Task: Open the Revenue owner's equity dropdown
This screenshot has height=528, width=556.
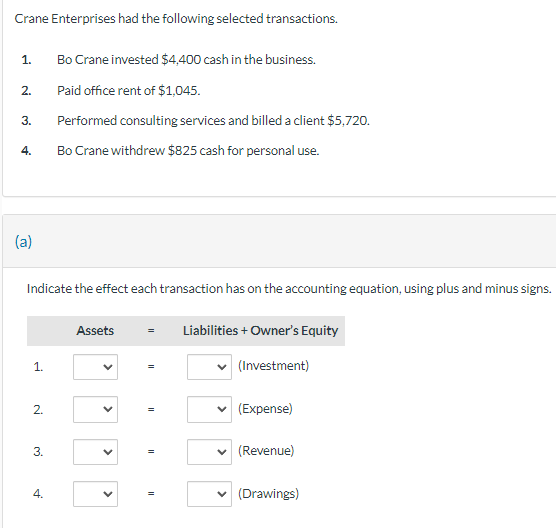Action: (209, 452)
